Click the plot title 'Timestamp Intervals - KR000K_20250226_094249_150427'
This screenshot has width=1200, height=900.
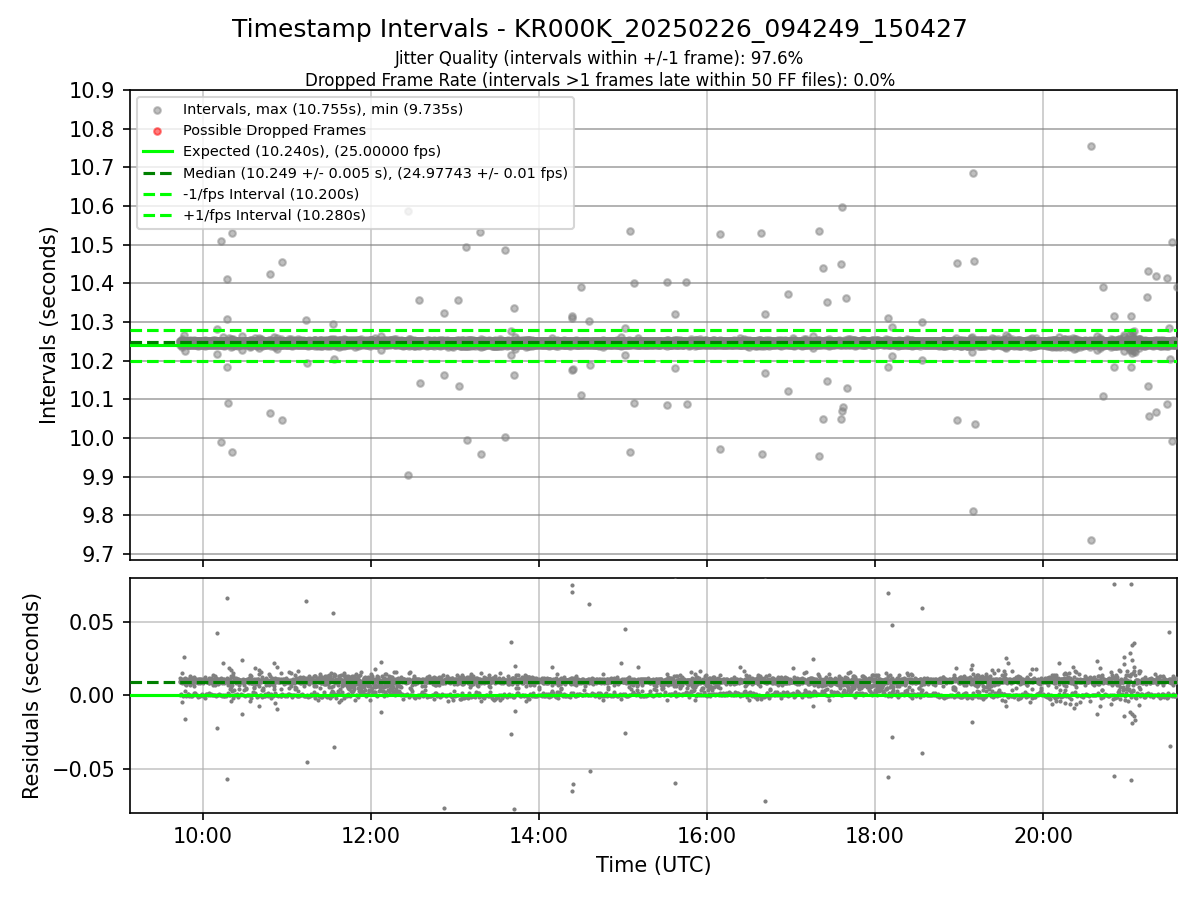tap(600, 29)
